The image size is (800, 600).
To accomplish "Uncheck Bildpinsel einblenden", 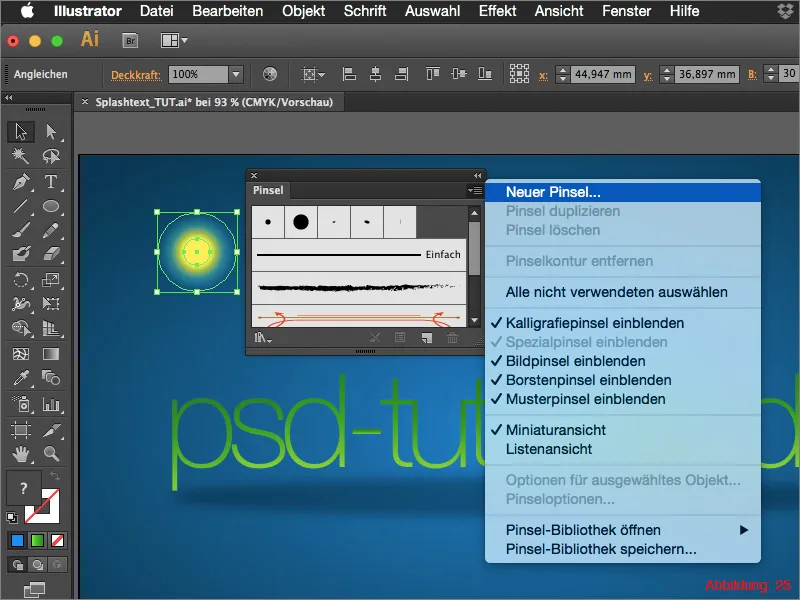I will pyautogui.click(x=575, y=361).
